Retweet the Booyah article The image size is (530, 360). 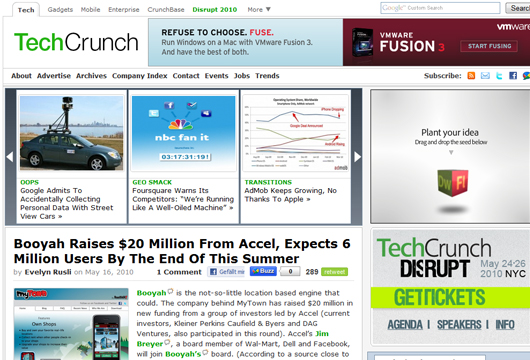click(334, 272)
